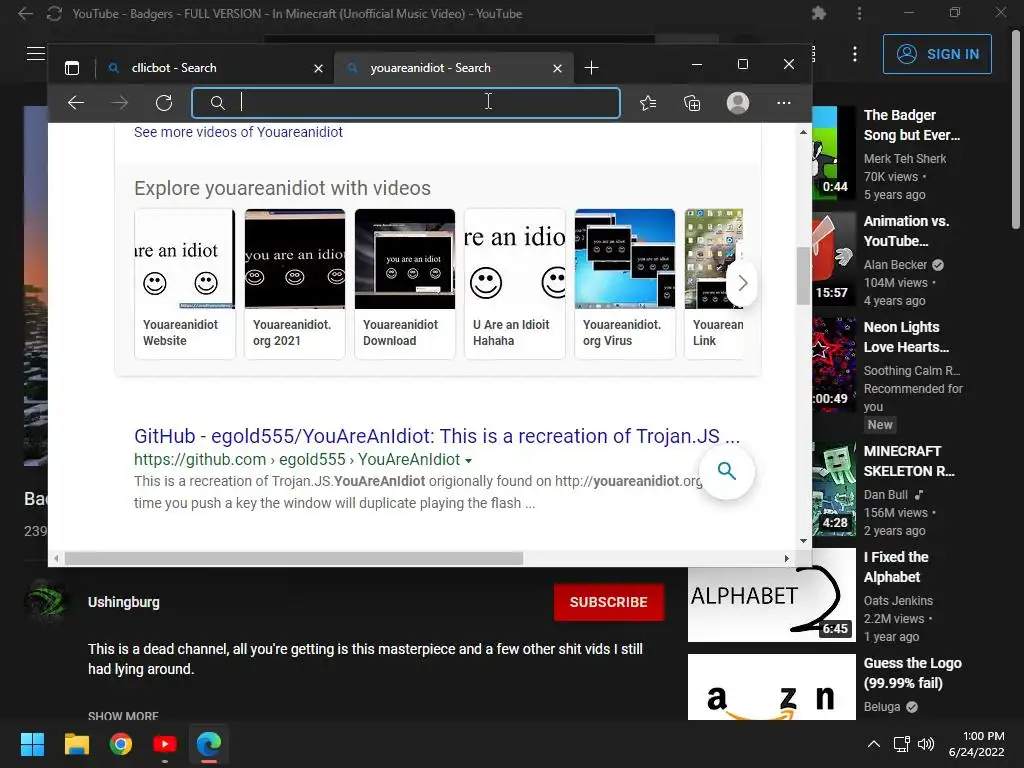Open GitHub egold555/YouAreAnIdiot result

click(437, 436)
